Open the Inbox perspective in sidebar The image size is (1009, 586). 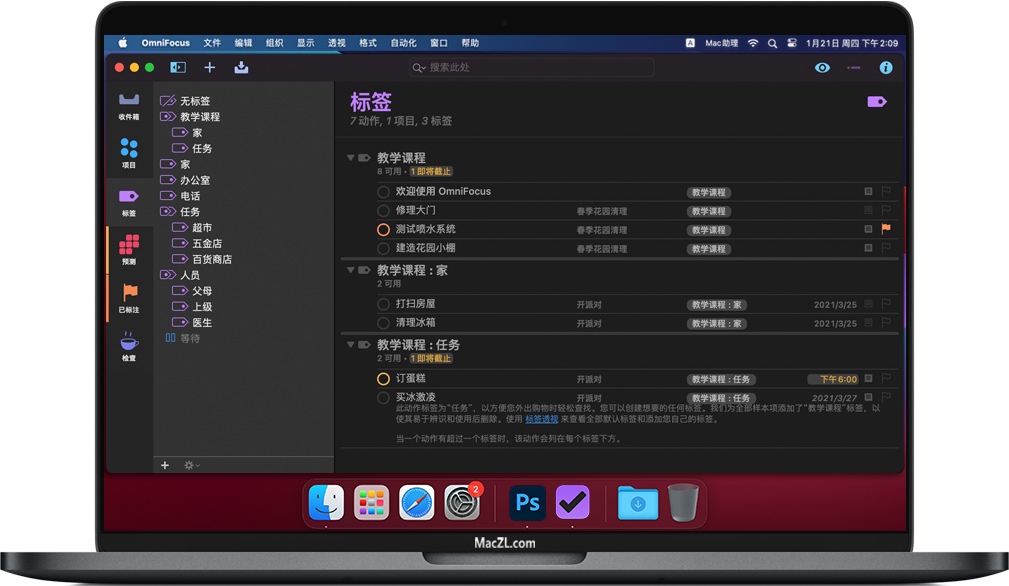[x=129, y=105]
